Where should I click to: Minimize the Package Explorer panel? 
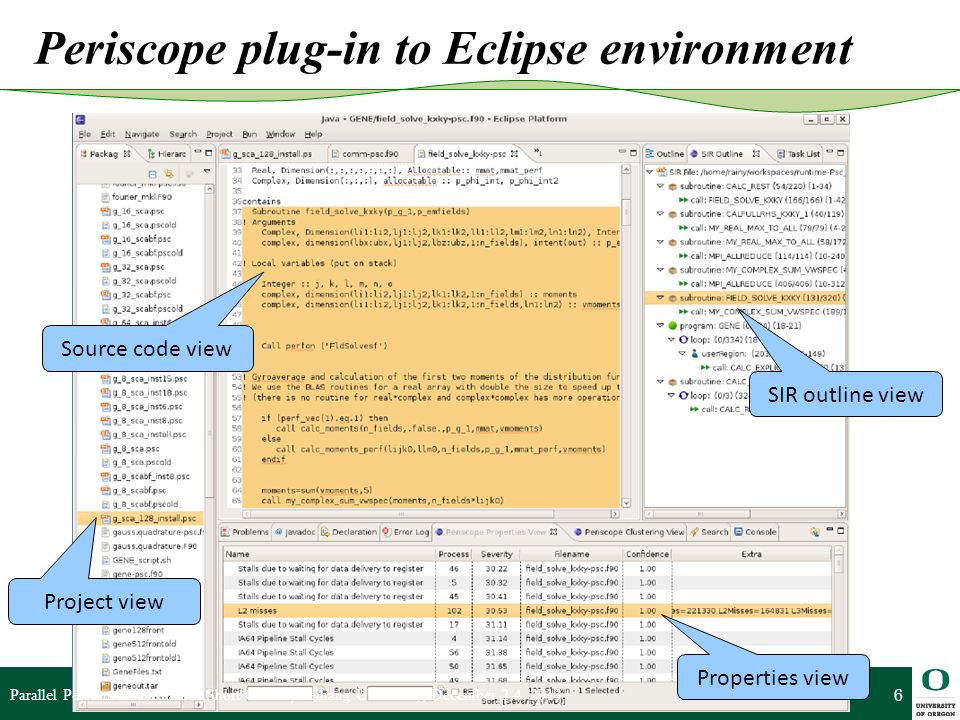pyautogui.click(x=198, y=152)
